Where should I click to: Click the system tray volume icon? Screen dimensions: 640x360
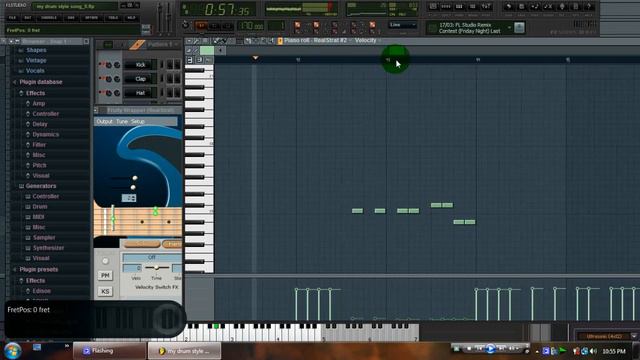coord(593,351)
